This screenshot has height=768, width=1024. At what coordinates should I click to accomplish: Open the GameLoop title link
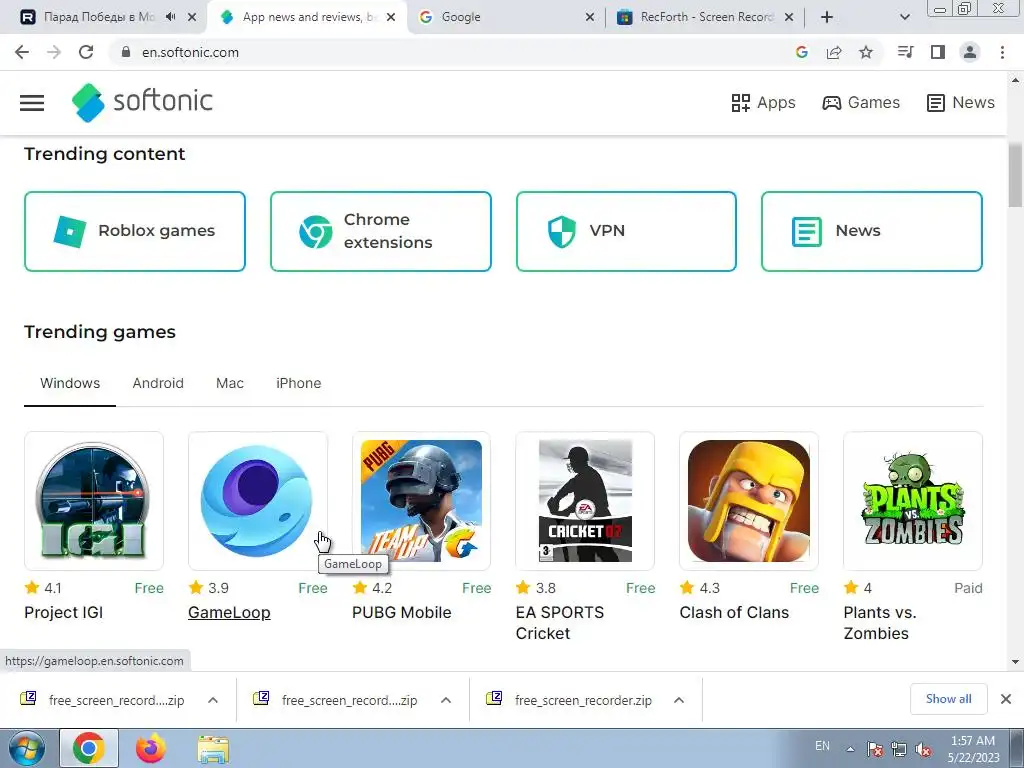[229, 613]
